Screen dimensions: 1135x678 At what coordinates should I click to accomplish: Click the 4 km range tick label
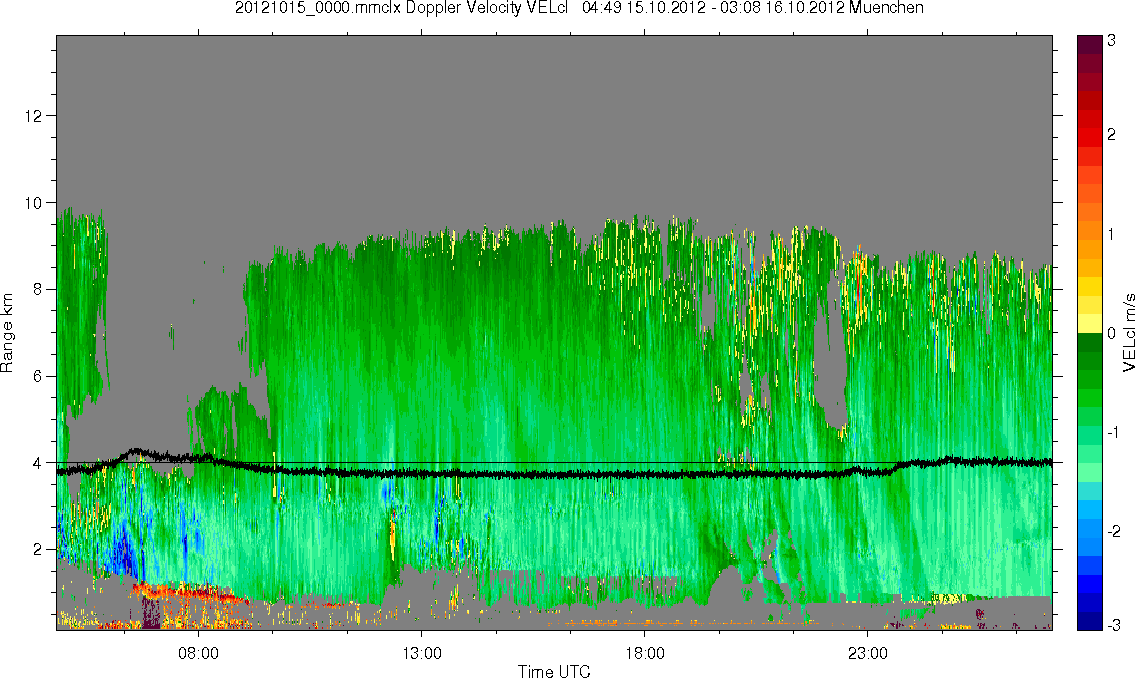coord(38,463)
